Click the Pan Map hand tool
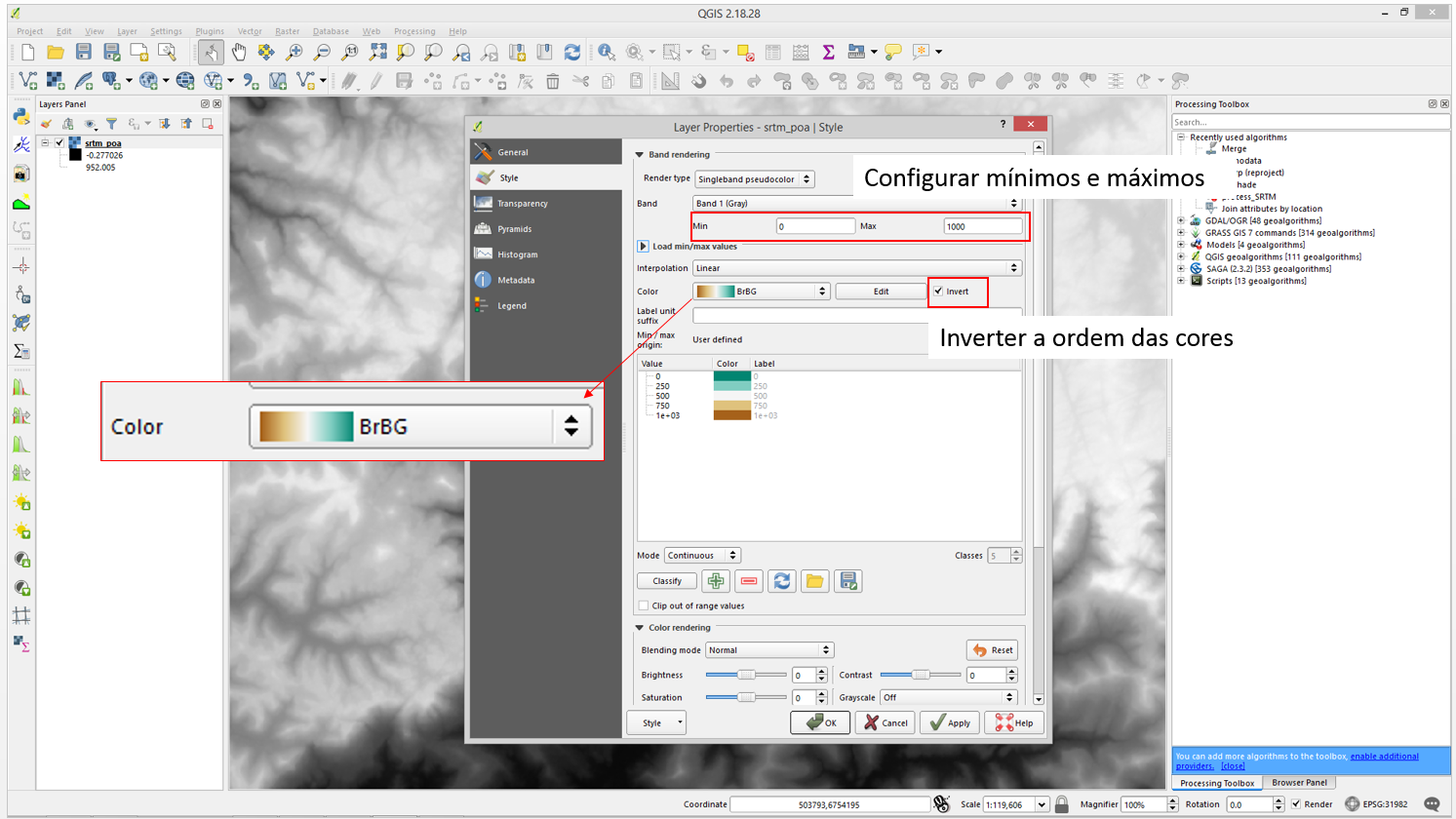Screen dimensions: 1456x819 tap(239, 52)
